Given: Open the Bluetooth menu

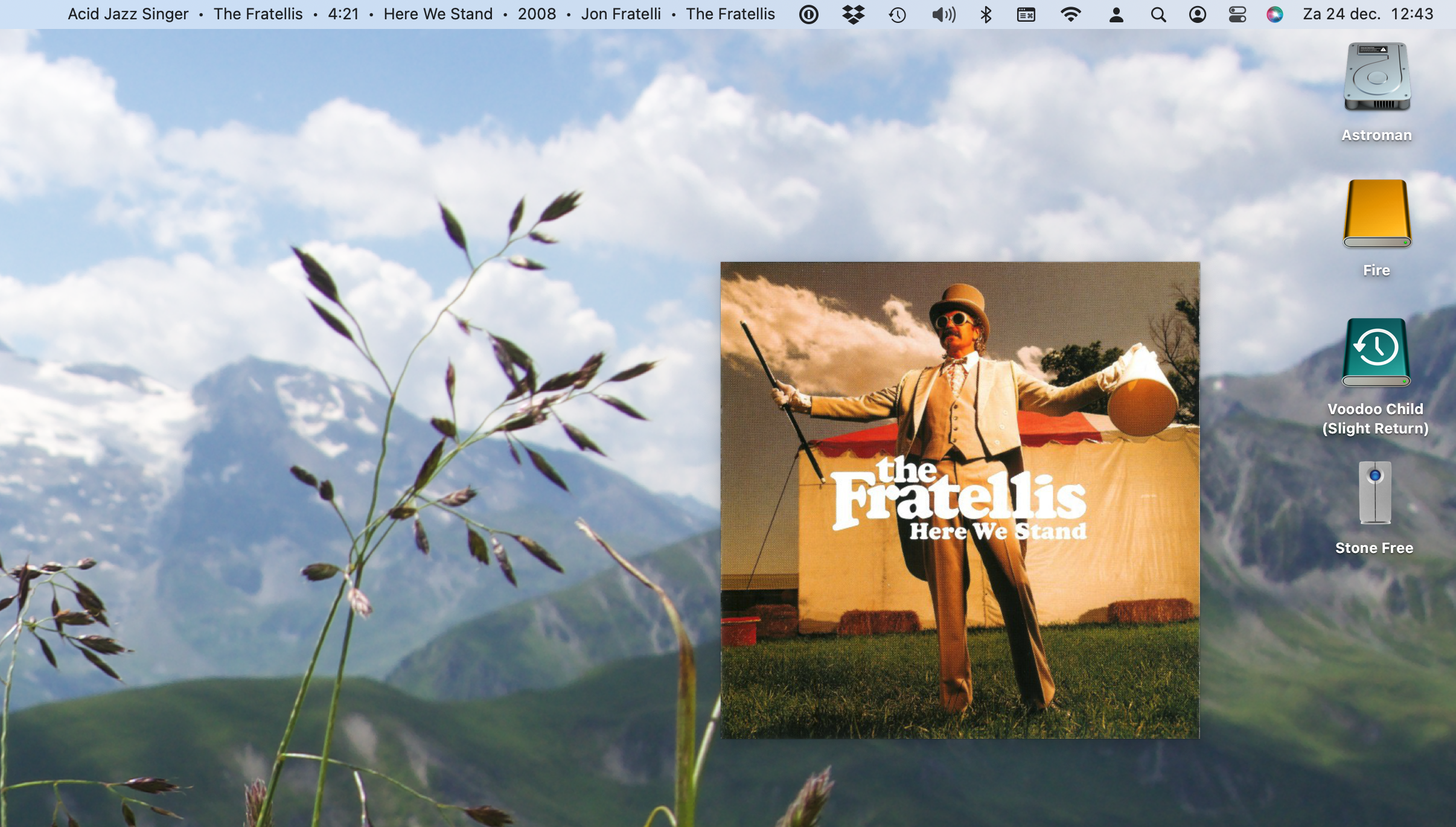Looking at the screenshot, I should click(x=986, y=14).
